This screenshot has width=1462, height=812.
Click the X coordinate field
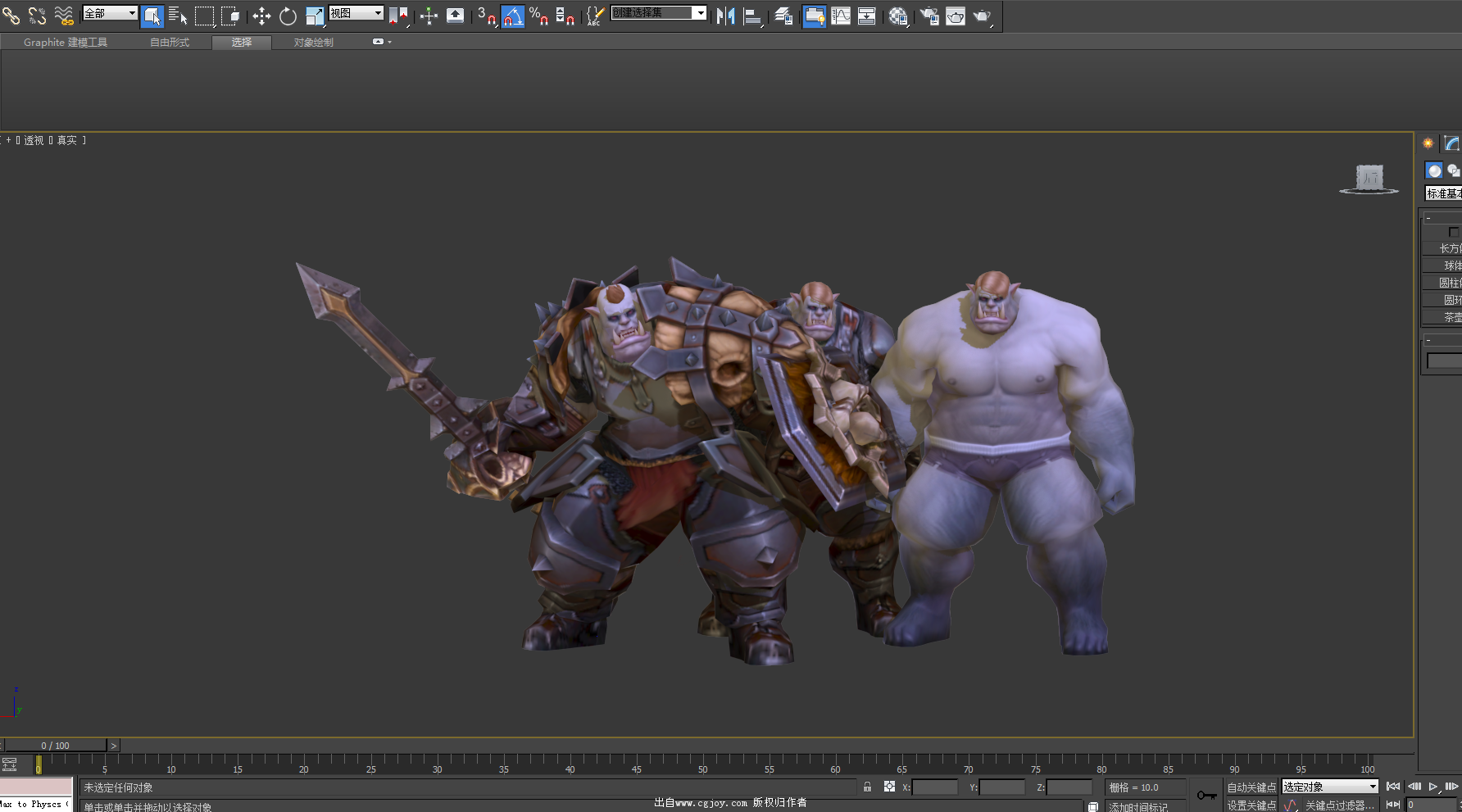point(935,787)
